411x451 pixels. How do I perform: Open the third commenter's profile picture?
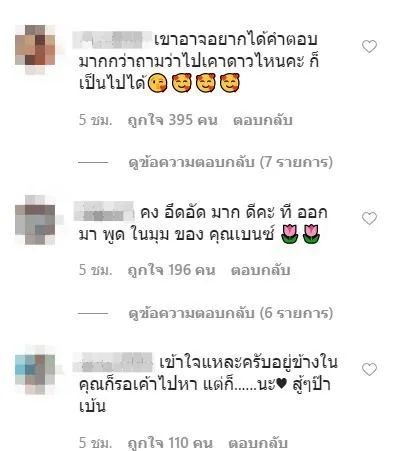(35, 371)
